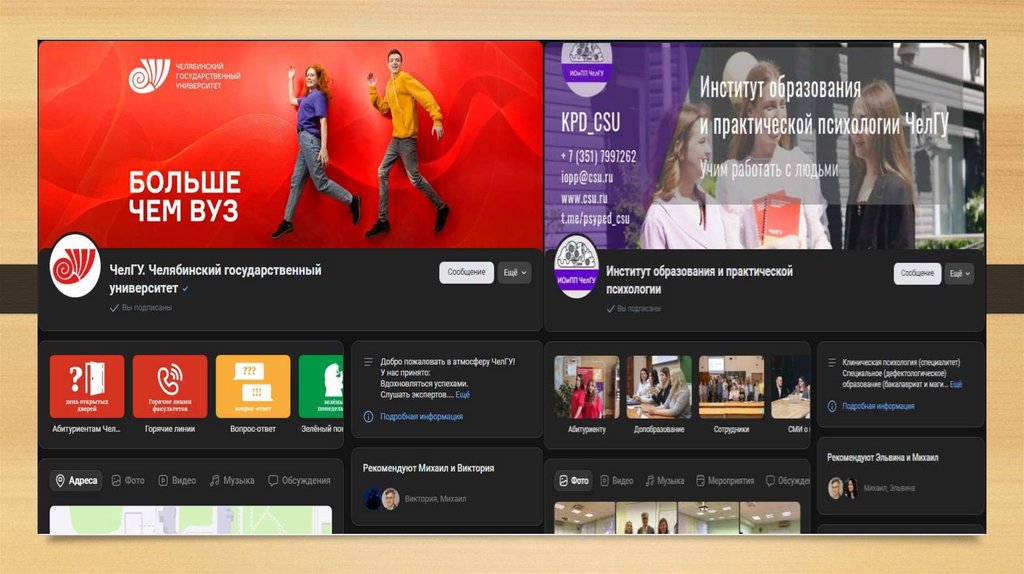Click 'Рекомендуют Эльвина и Михаил' heading

coord(882,458)
